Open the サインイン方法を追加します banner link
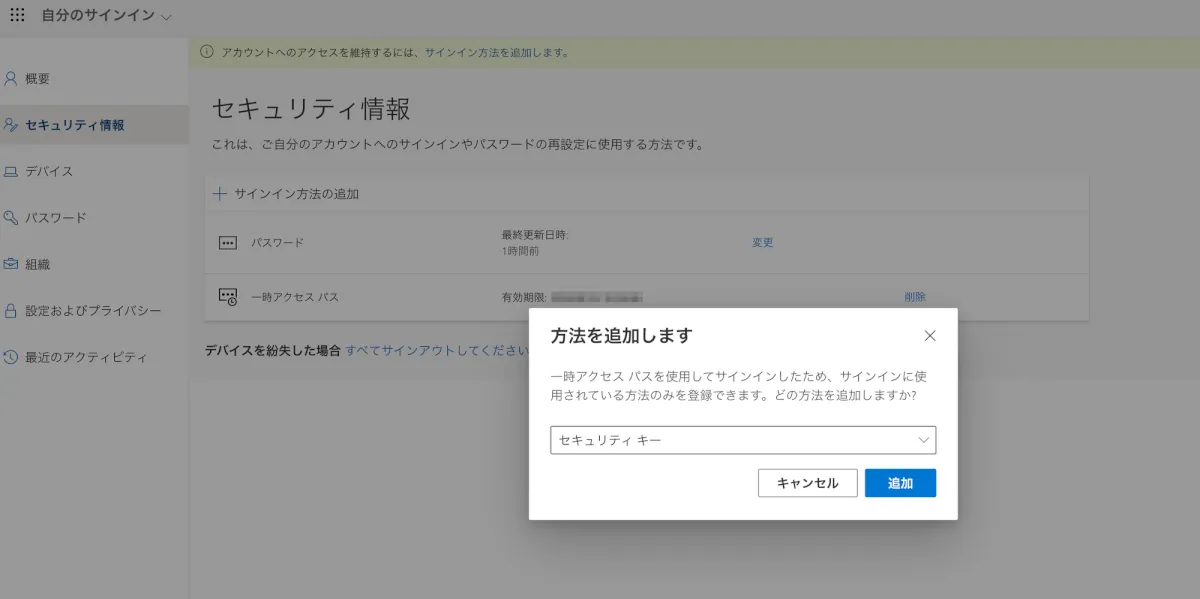This screenshot has width=1200, height=599. coord(497,52)
